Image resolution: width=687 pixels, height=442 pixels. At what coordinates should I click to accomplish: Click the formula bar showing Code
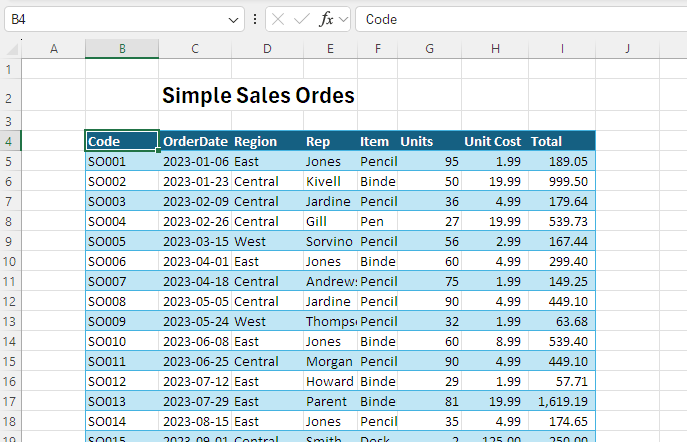pos(521,19)
